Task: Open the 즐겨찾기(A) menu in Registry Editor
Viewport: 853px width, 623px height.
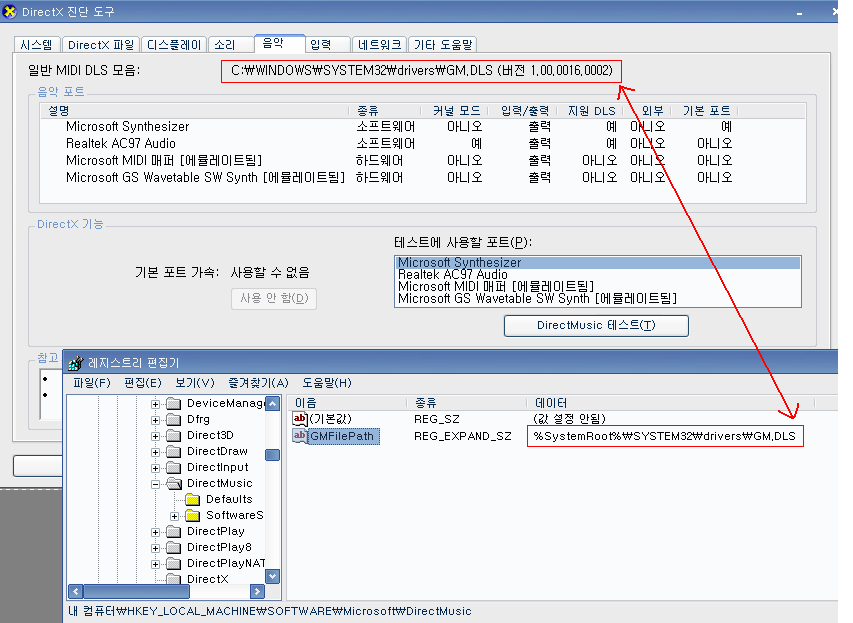Action: (x=258, y=383)
